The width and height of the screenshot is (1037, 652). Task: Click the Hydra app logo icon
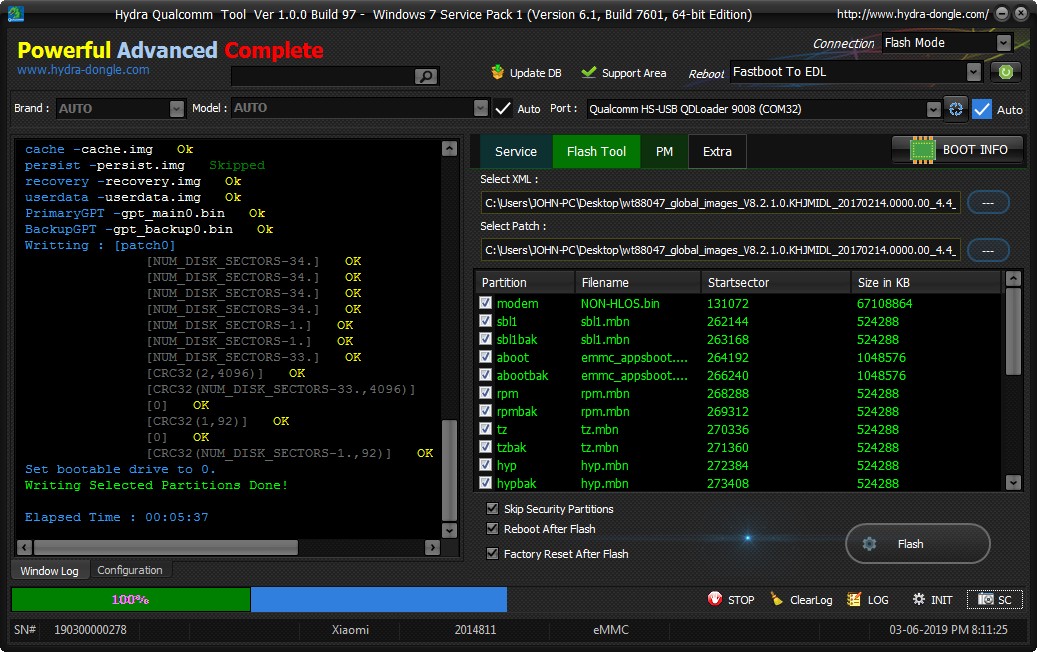click(x=15, y=14)
